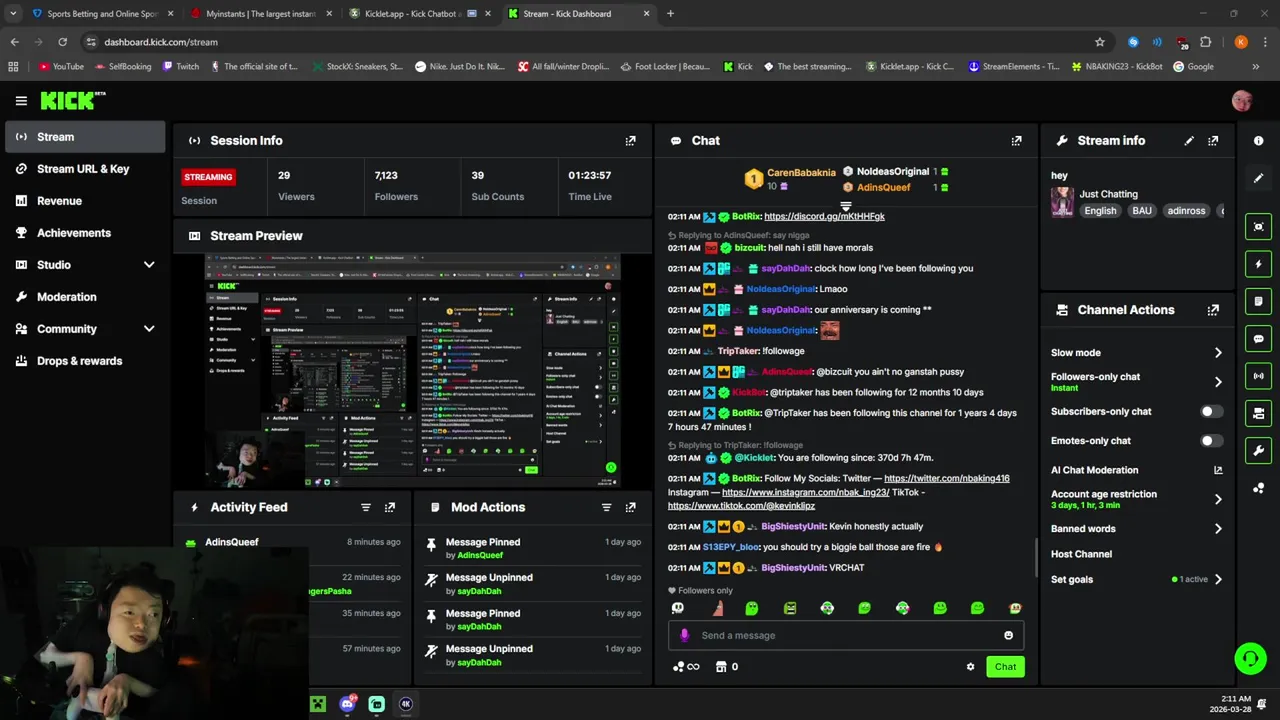Bookmark this page with the star icon

(1100, 42)
